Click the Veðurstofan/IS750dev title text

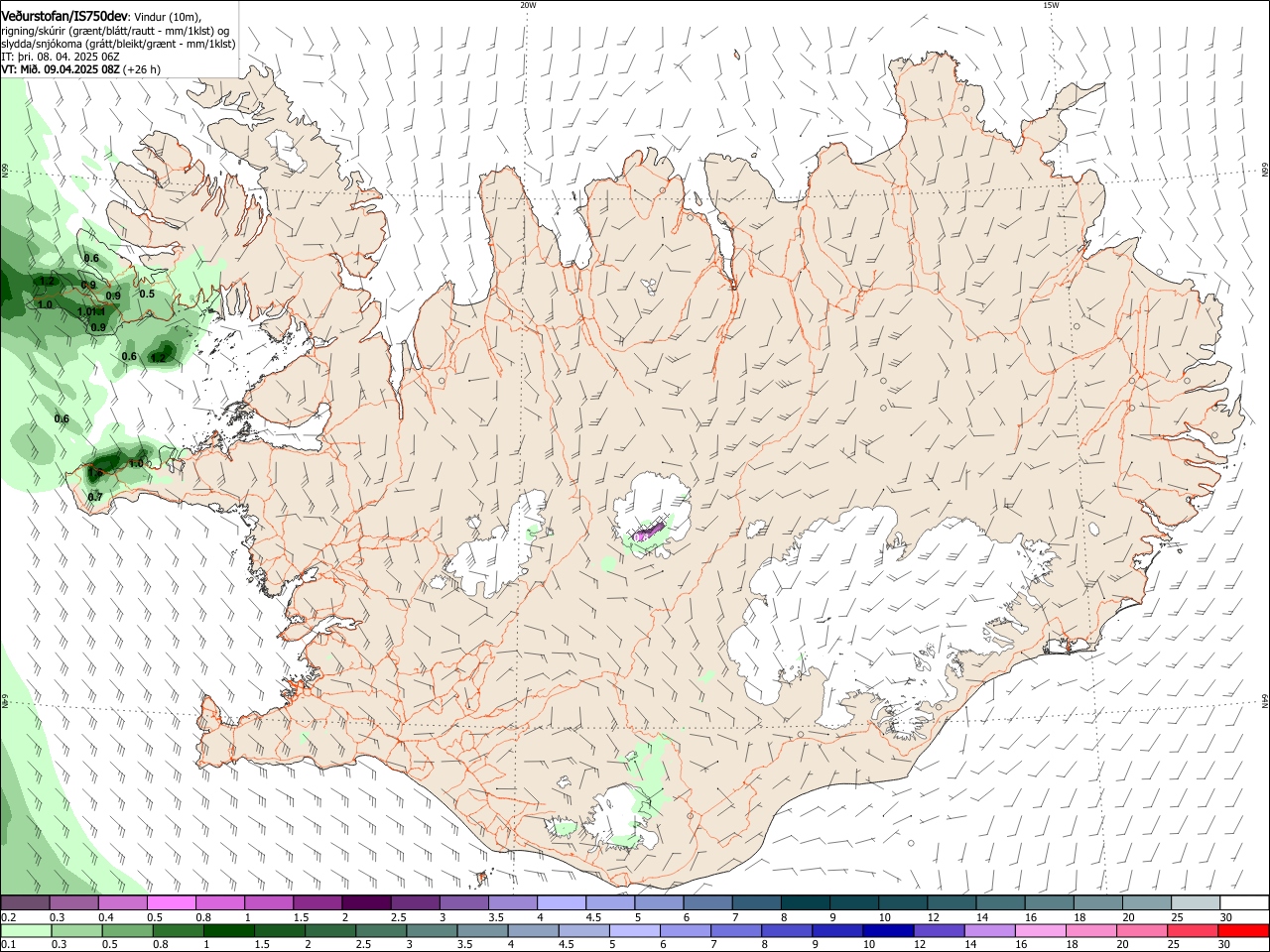(x=64, y=17)
